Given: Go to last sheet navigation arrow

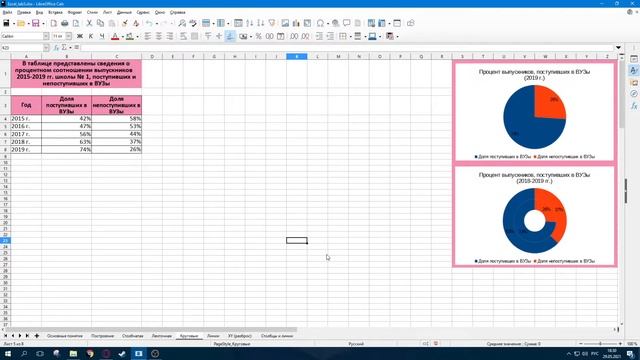Looking at the screenshot, I should tap(27, 336).
